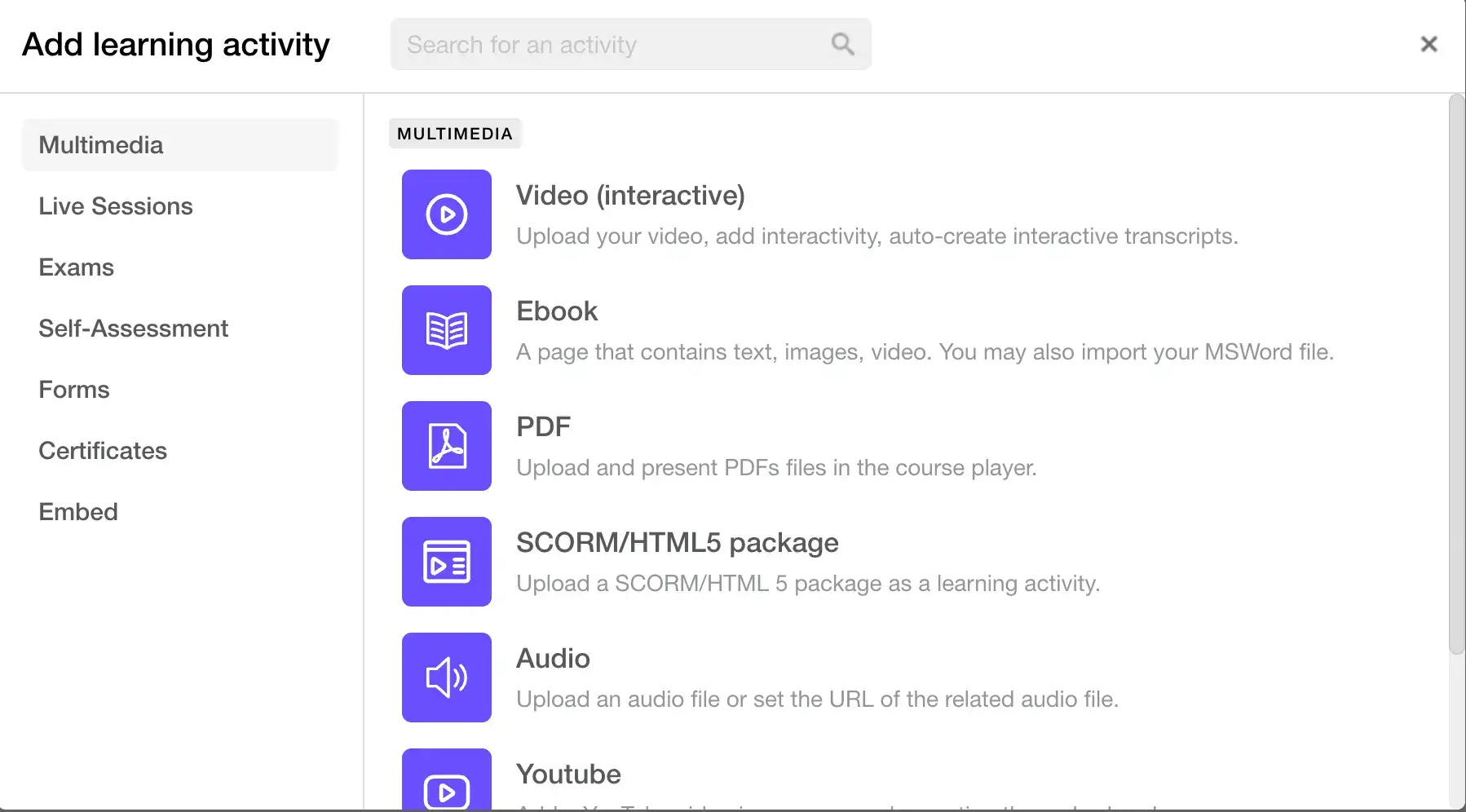This screenshot has width=1466, height=812.
Task: Select the SCORM/HTML5 package icon
Action: [445, 562]
